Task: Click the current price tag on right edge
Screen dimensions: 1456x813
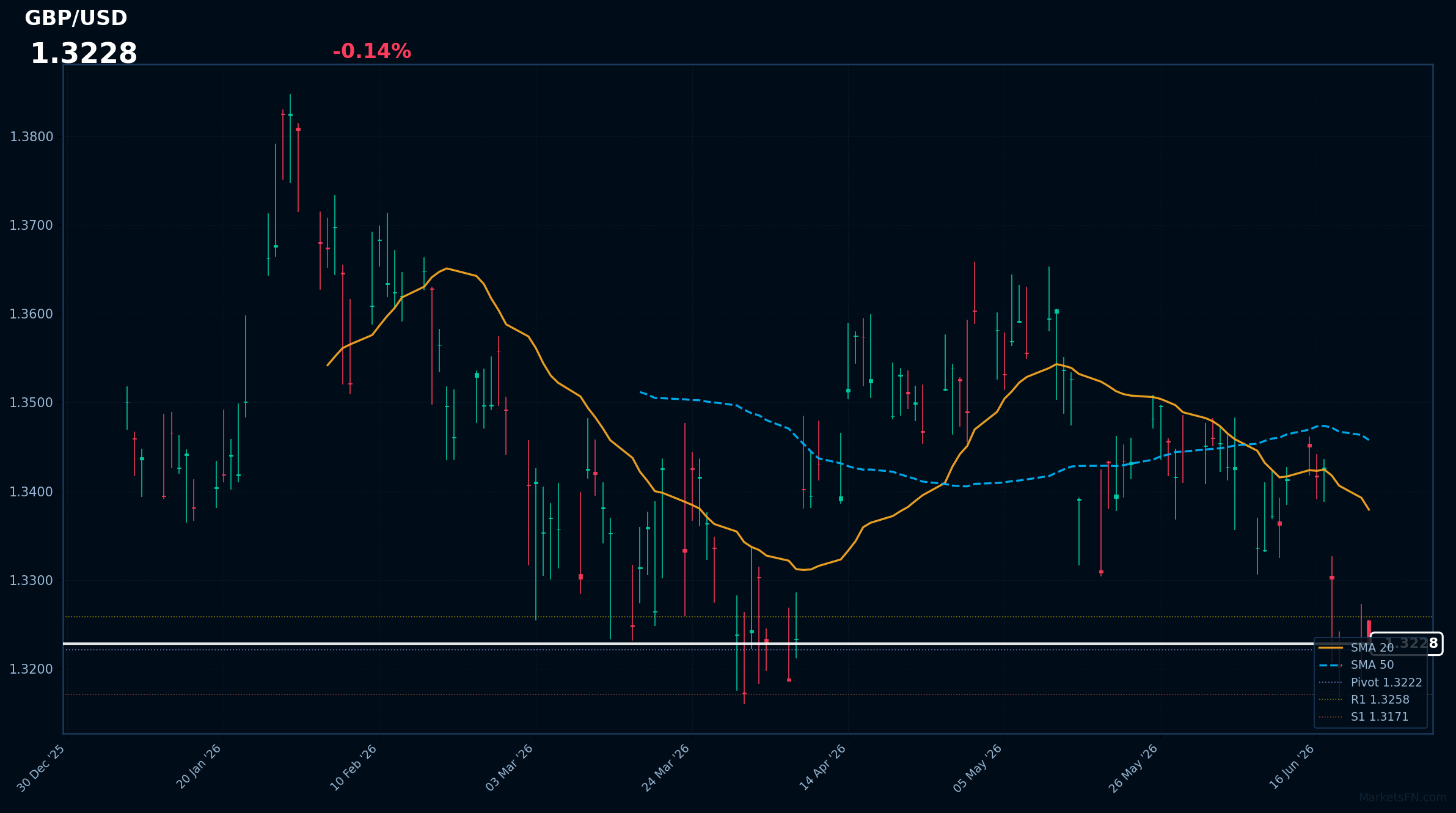Action: pos(1407,644)
